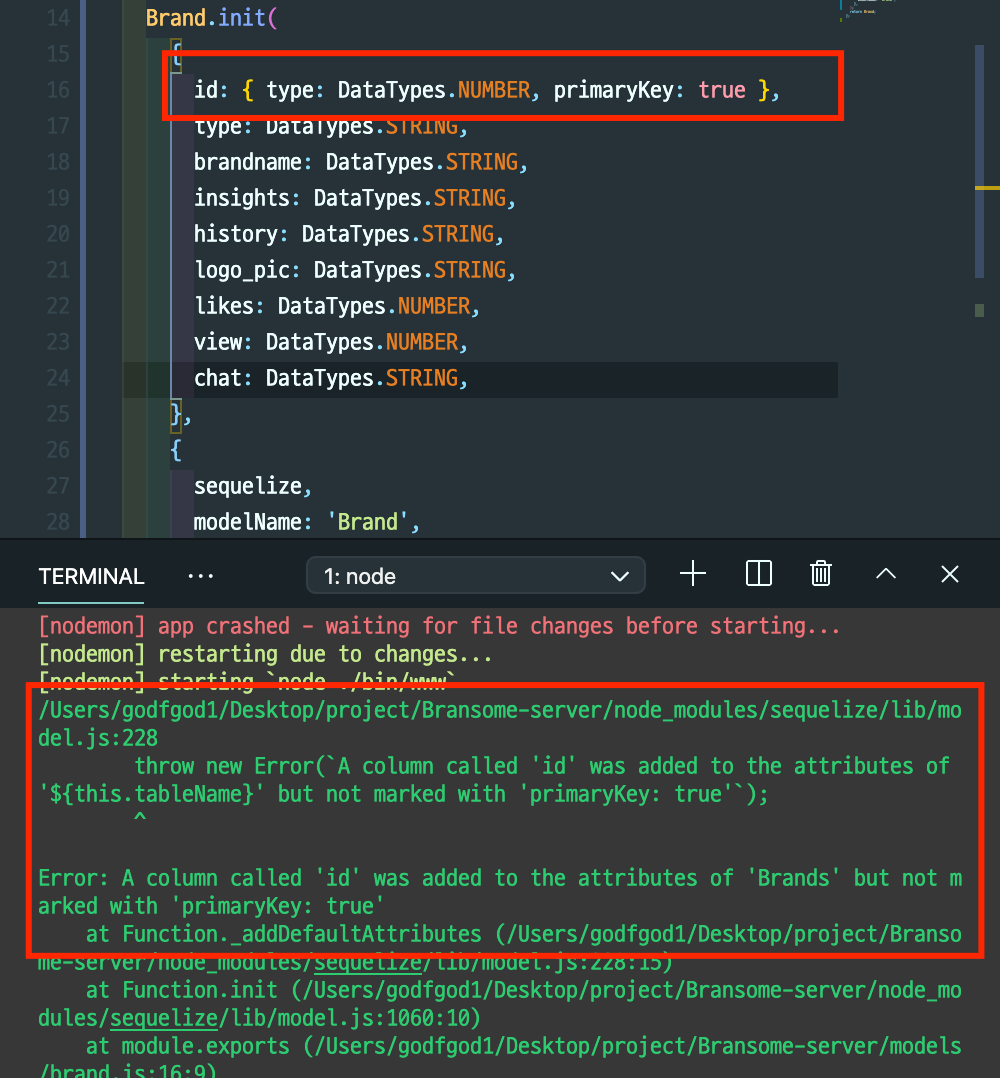Screen dimensions: 1000x1078
Task: Click 'likes' on line 22
Action: [224, 306]
